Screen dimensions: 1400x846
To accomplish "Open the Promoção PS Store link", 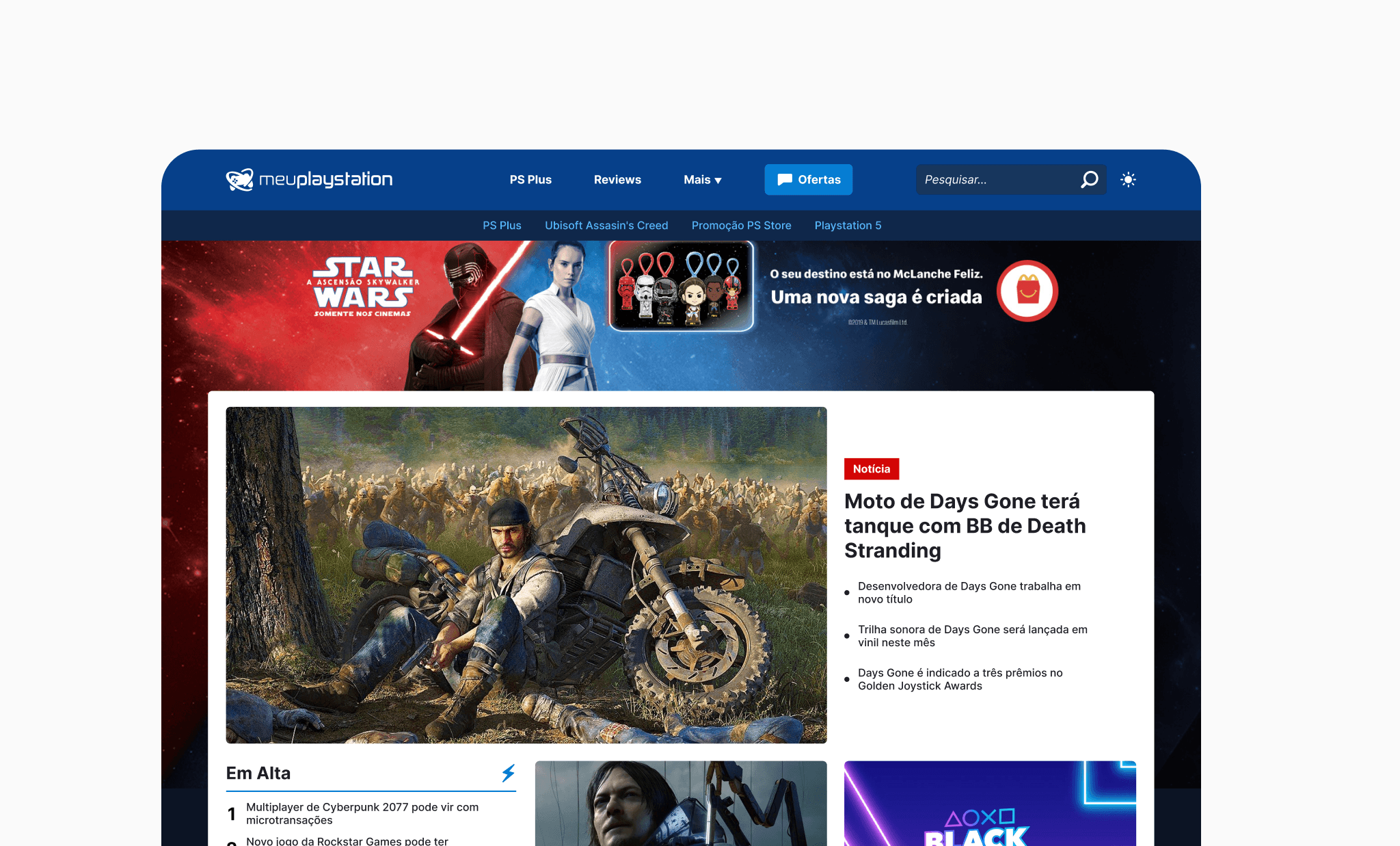I will [x=742, y=226].
